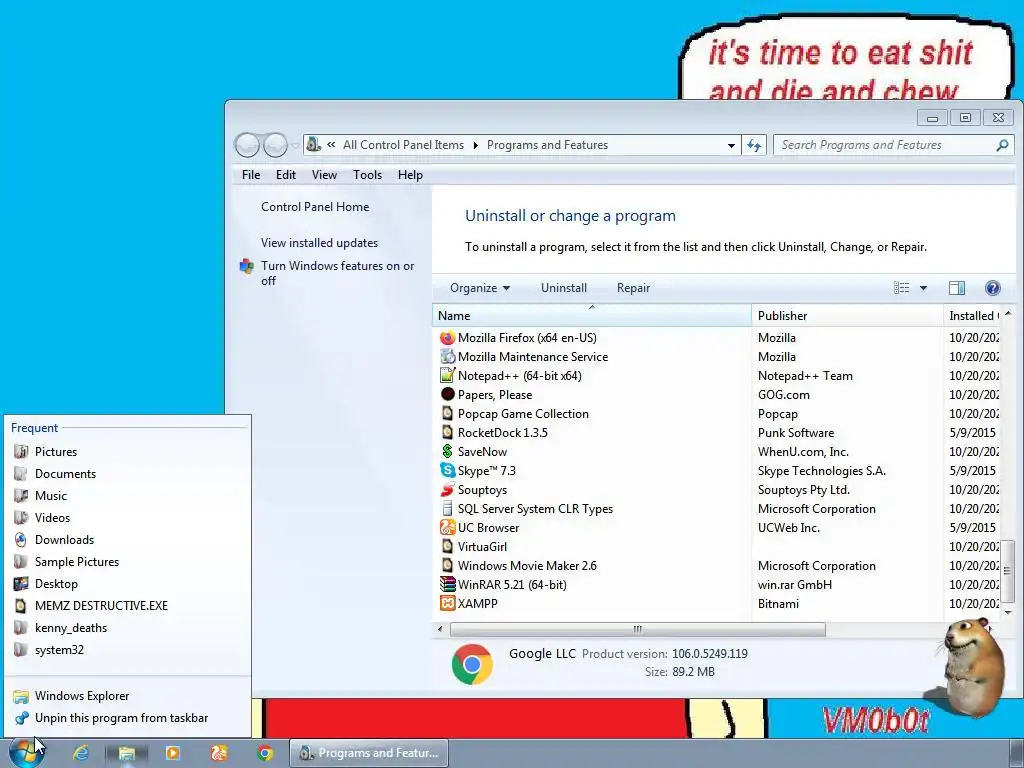Click the WinRAR 5.21 icon
The width and height of the screenshot is (1024, 768).
click(x=447, y=584)
